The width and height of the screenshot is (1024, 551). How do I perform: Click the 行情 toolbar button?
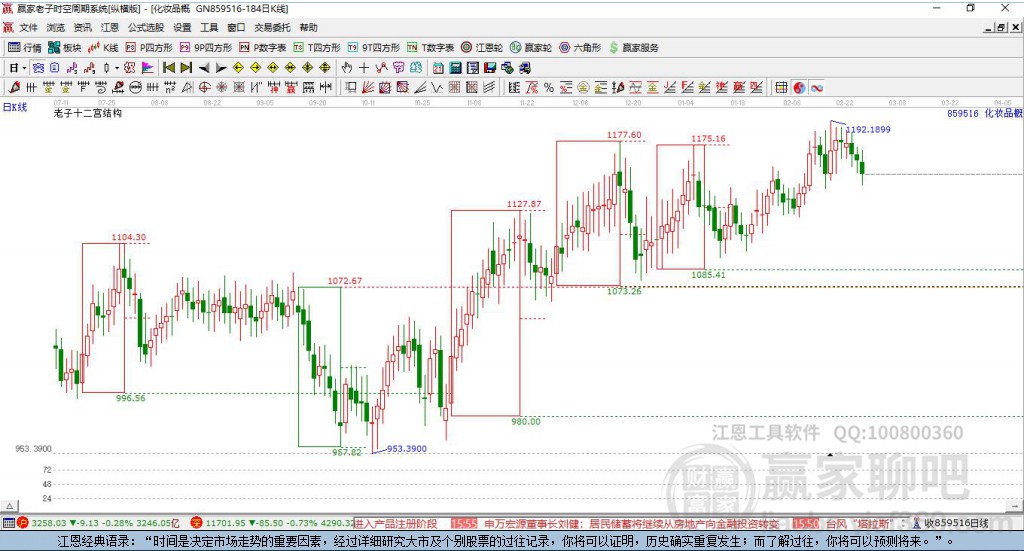point(25,47)
